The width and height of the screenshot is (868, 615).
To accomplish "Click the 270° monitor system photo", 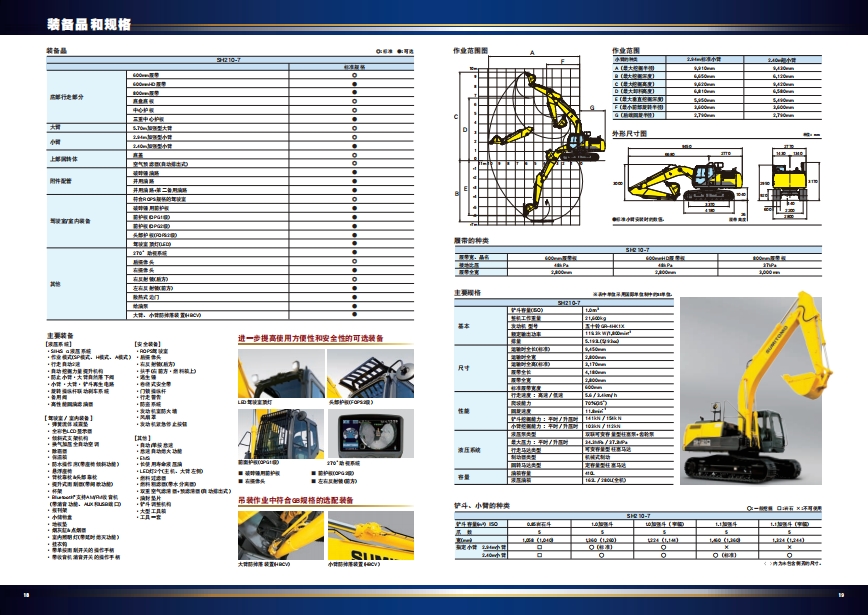I will (x=370, y=433).
